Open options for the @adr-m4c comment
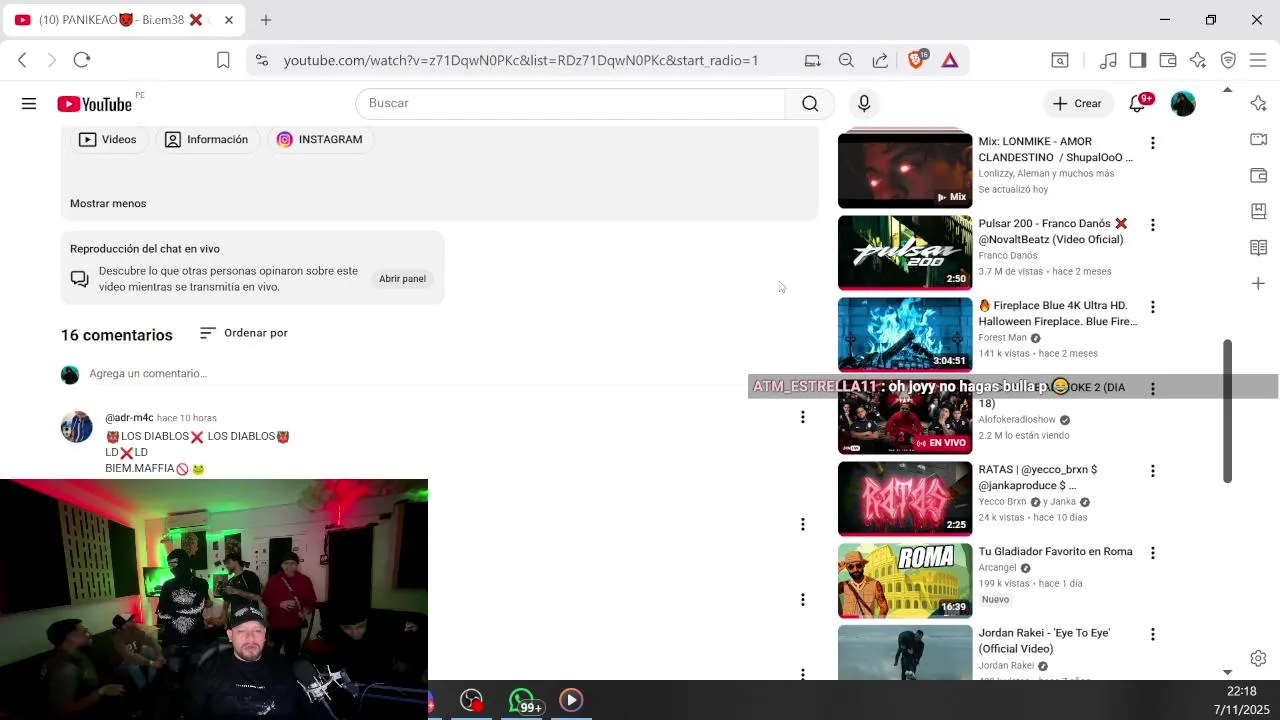Viewport: 1280px width, 720px height. pyautogui.click(x=802, y=417)
